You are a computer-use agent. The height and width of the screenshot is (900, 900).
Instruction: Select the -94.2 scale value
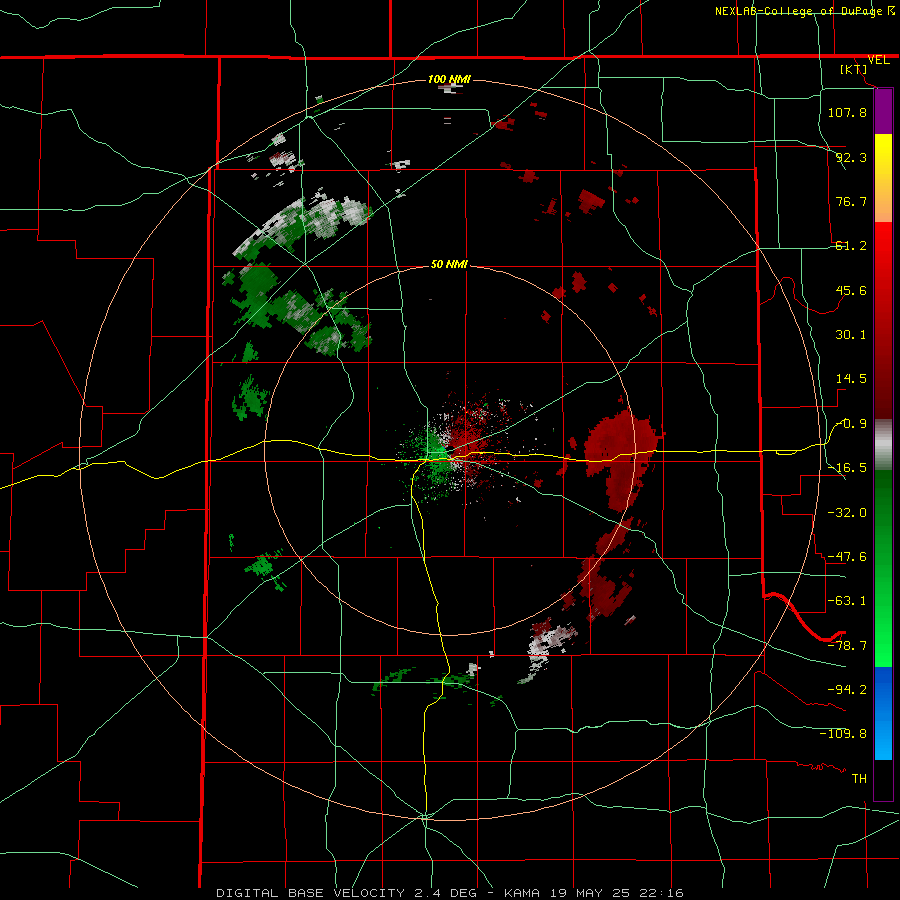(x=847, y=689)
